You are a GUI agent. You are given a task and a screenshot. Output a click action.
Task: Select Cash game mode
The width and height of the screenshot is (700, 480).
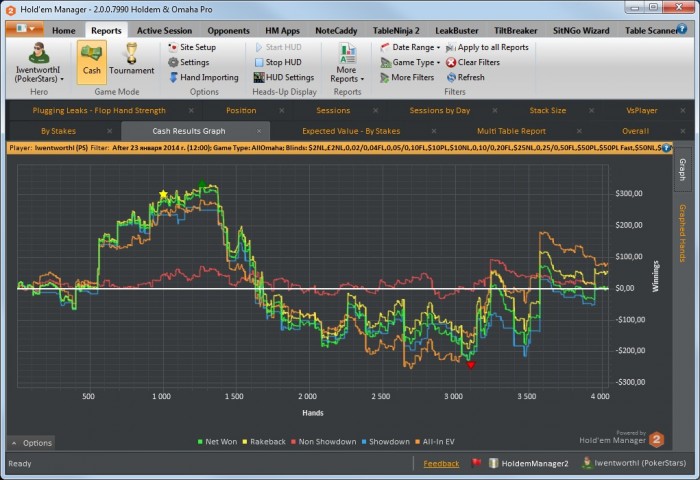(x=92, y=62)
